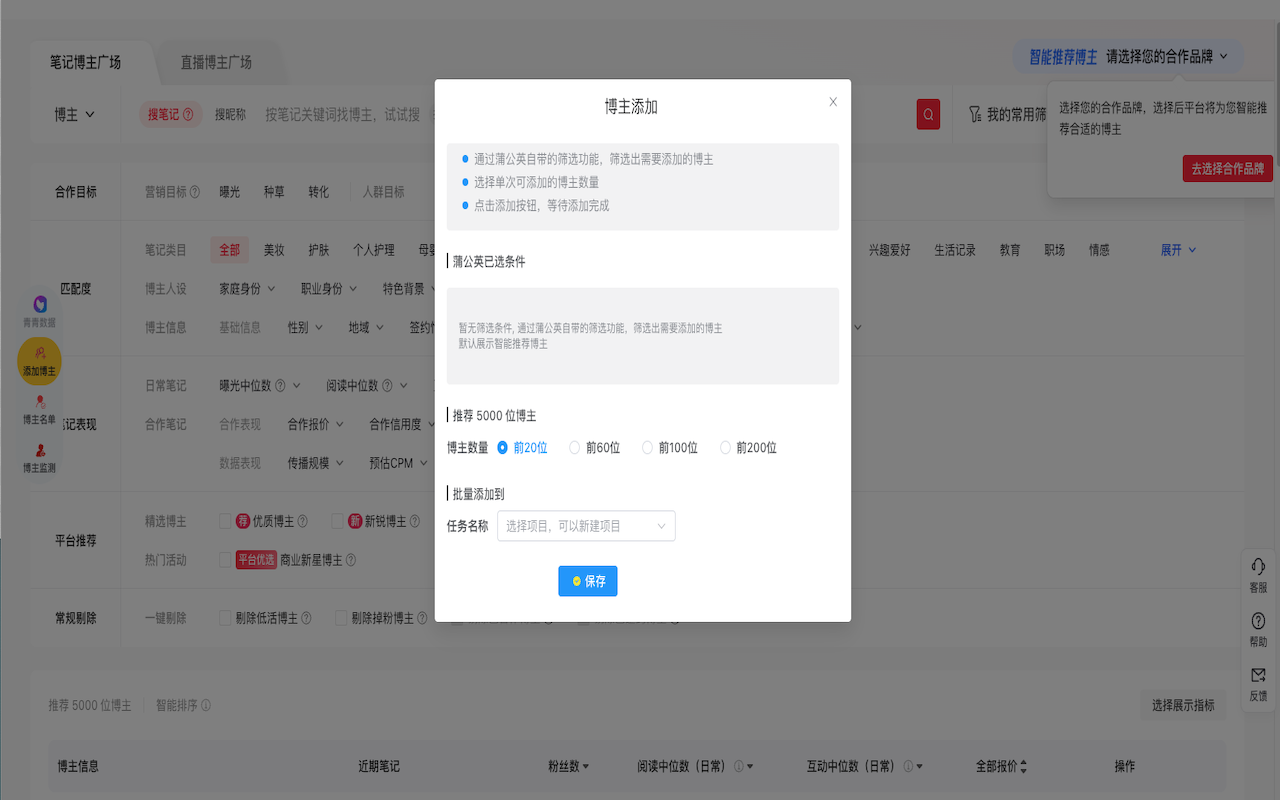Click the red search magnifier icon
This screenshot has width=1280, height=800.
click(x=928, y=115)
